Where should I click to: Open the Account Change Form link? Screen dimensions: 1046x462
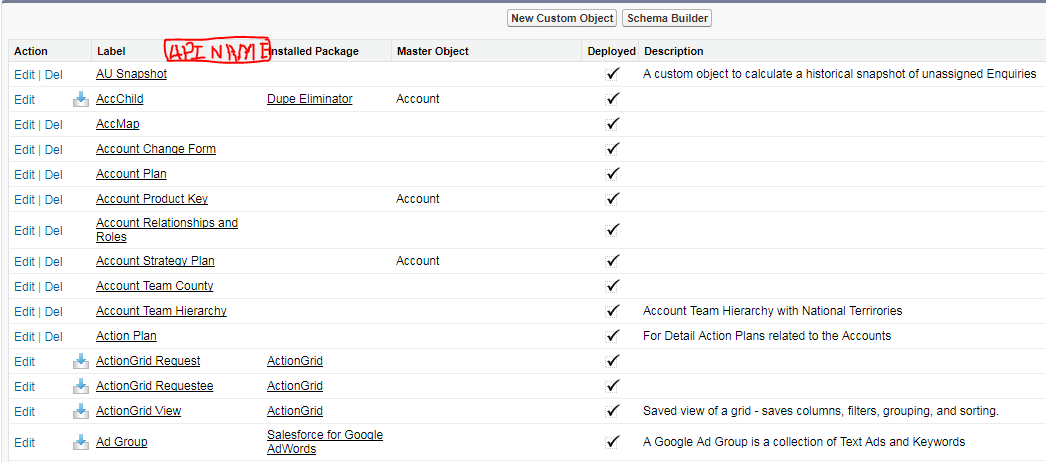tap(155, 149)
